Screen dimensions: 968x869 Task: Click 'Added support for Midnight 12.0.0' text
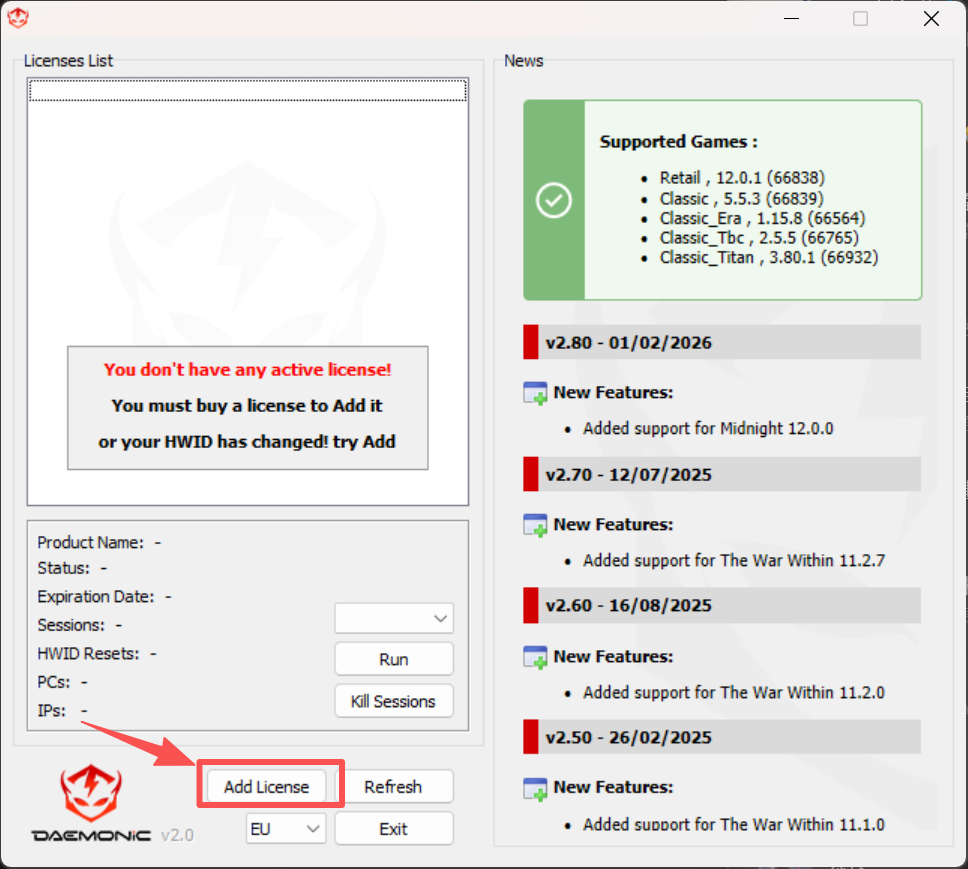pos(708,428)
